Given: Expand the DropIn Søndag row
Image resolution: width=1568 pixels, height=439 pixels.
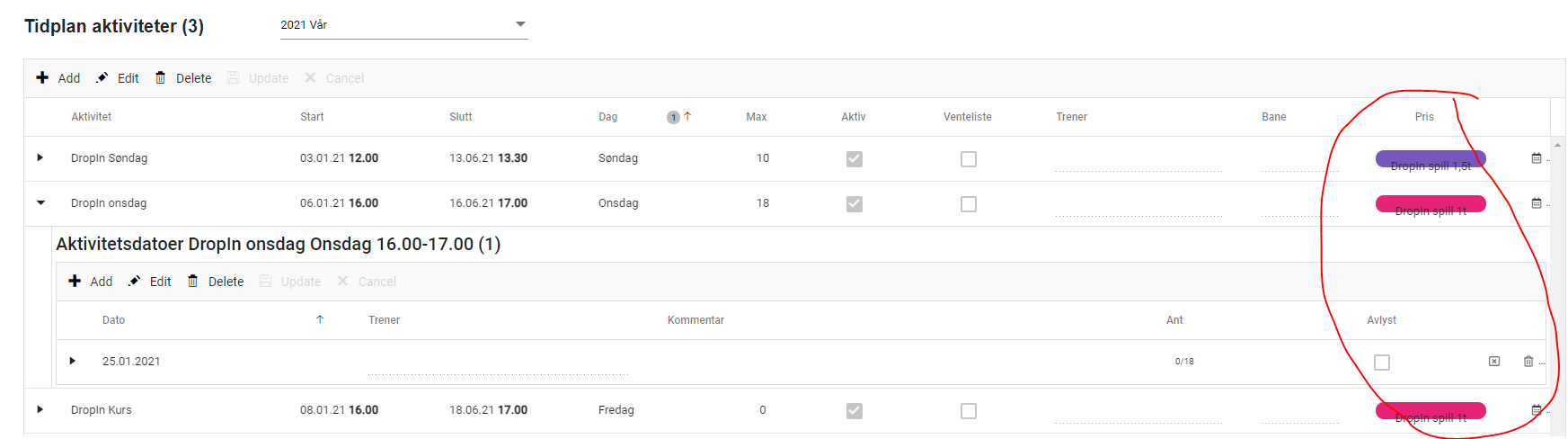Looking at the screenshot, I should point(40,158).
